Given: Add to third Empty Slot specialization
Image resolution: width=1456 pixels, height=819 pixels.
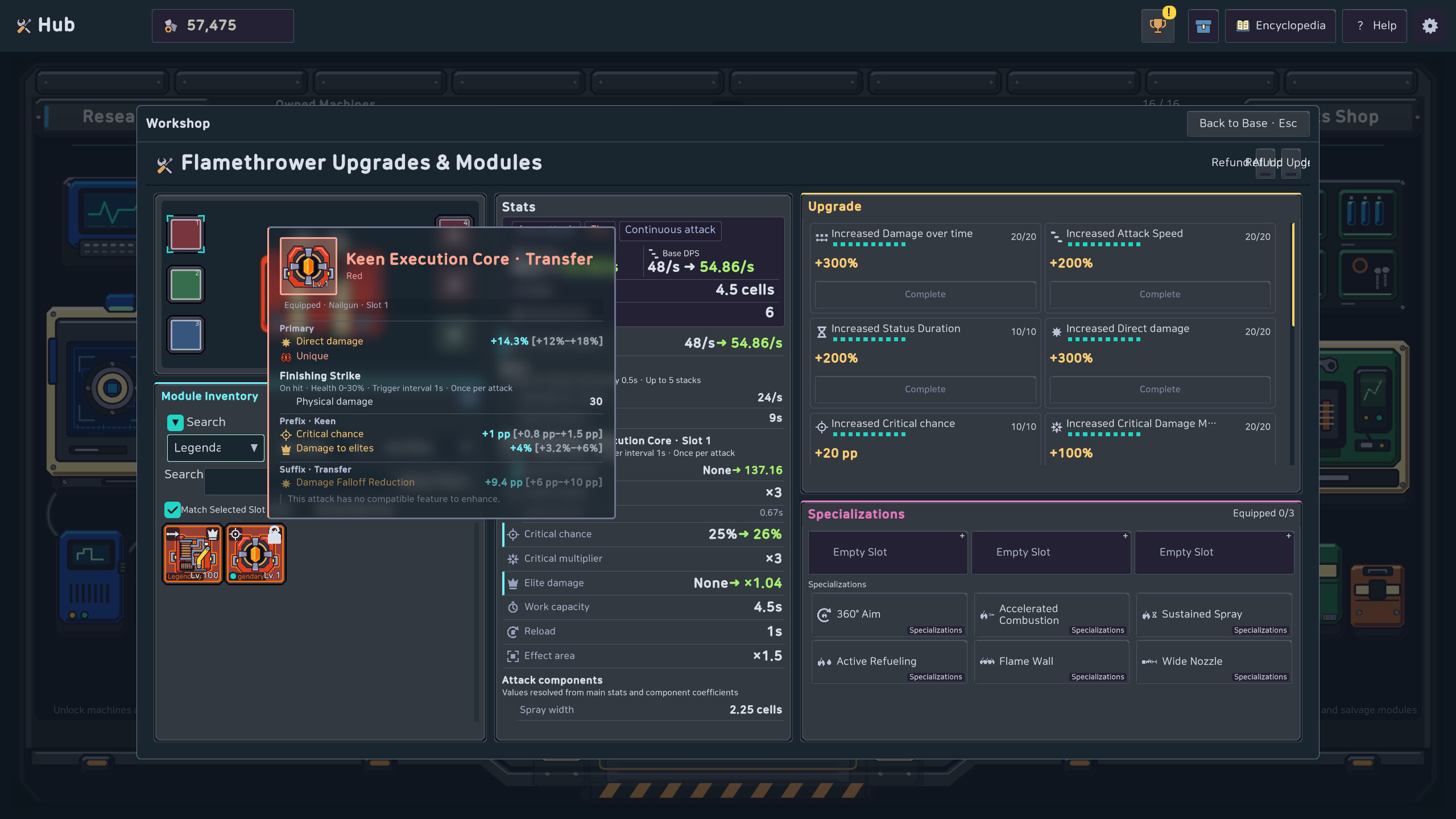Looking at the screenshot, I should pyautogui.click(x=1214, y=552).
